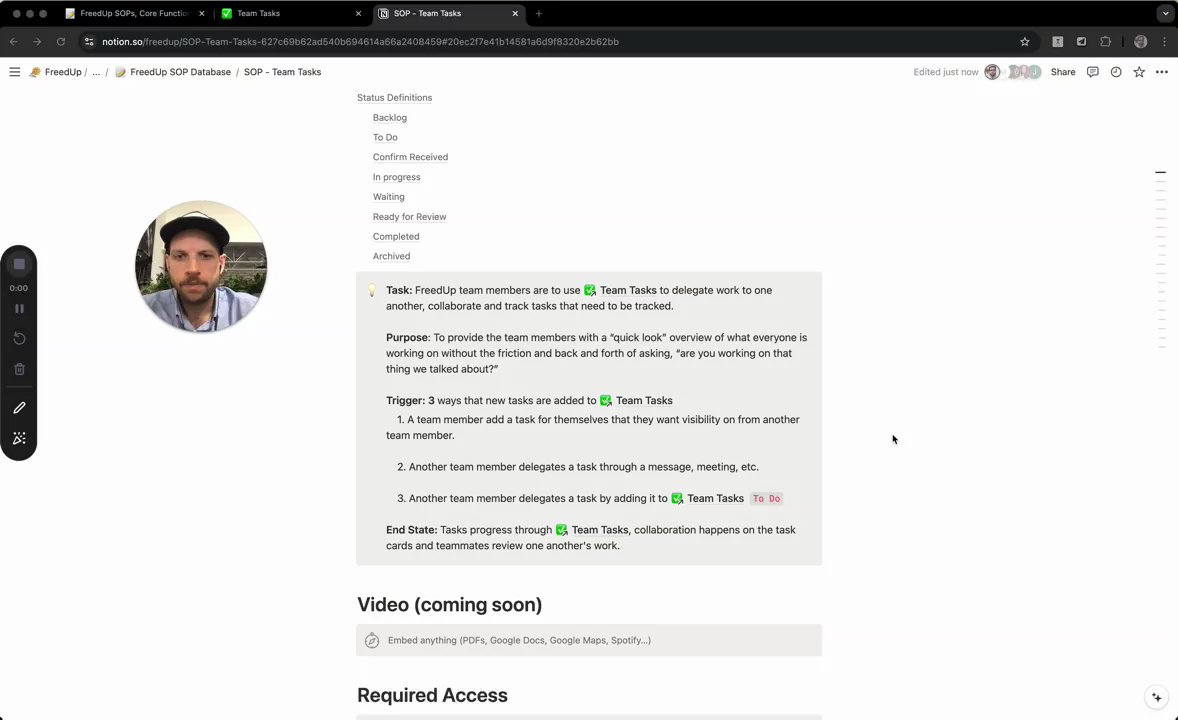Screen dimensions: 1178x720
Task: Open page history clock icon
Action: point(1116,72)
